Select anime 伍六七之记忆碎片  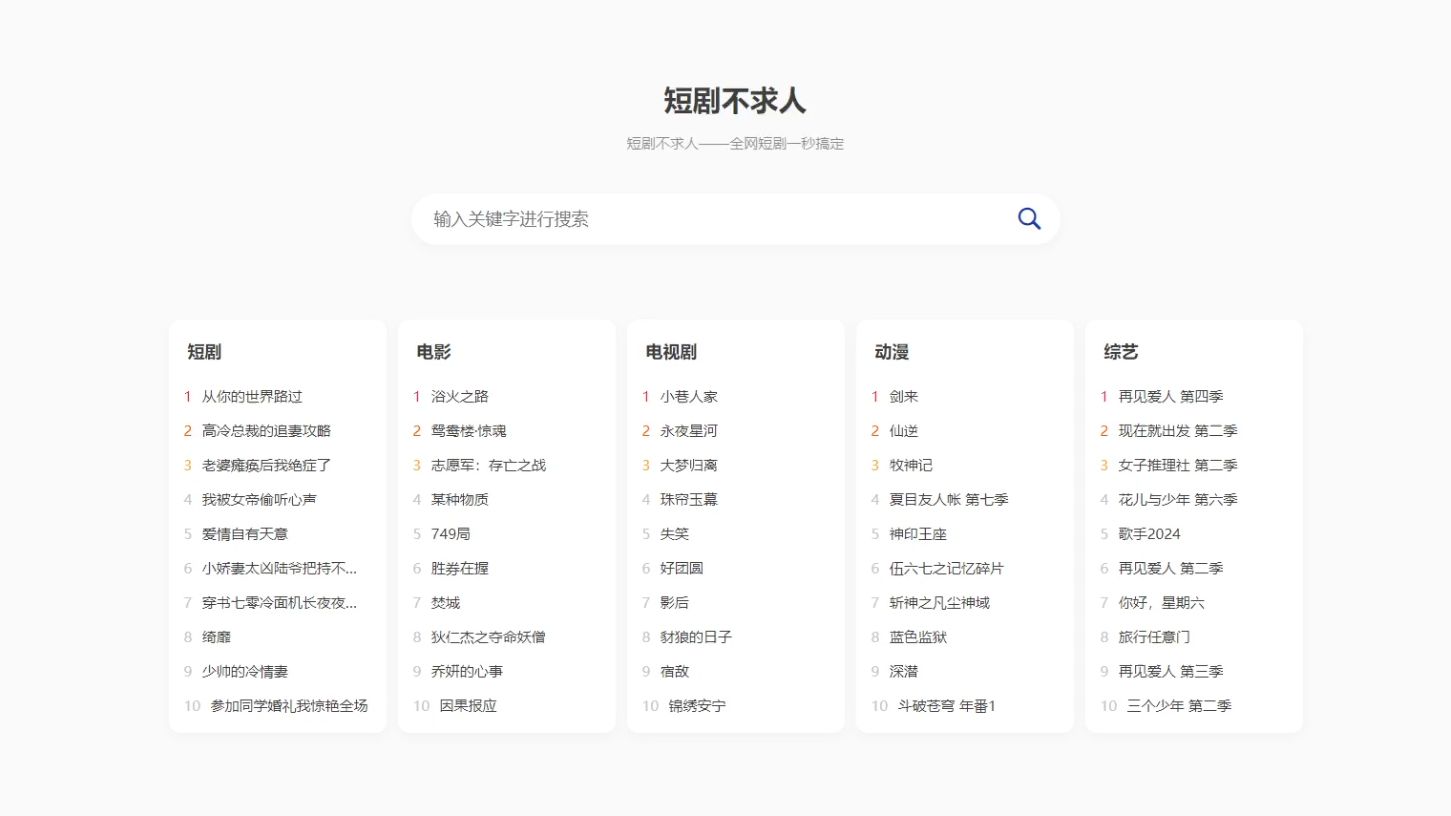946,568
